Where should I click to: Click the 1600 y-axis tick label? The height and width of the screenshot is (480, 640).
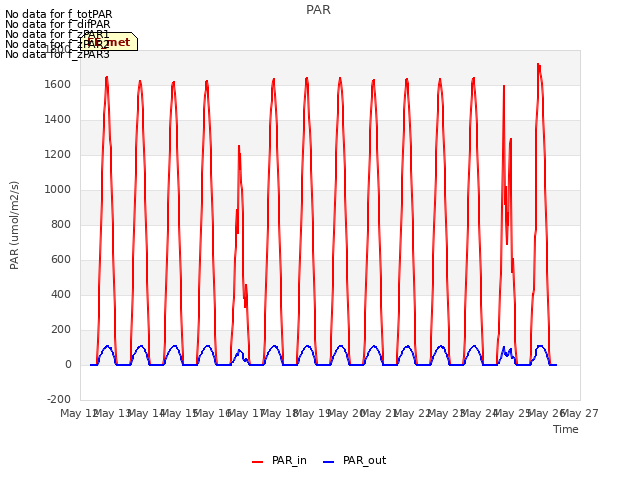click(58, 84)
